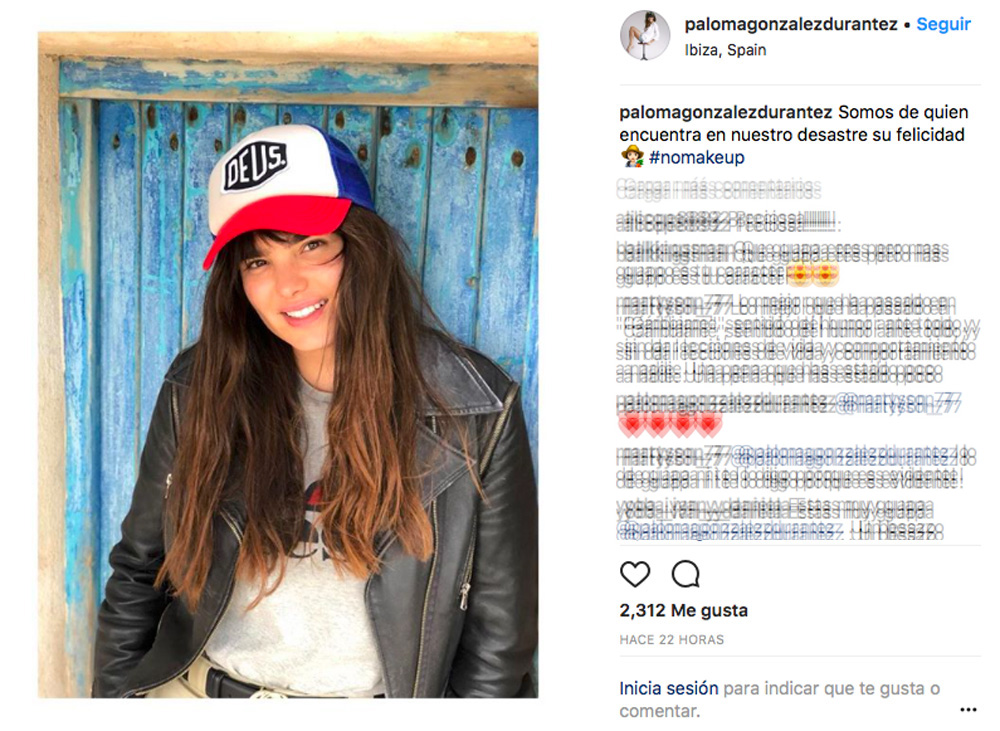View the 2,312 Me gusta likes list
Image resolution: width=1000 pixels, height=731 pixels.
pyautogui.click(x=683, y=610)
